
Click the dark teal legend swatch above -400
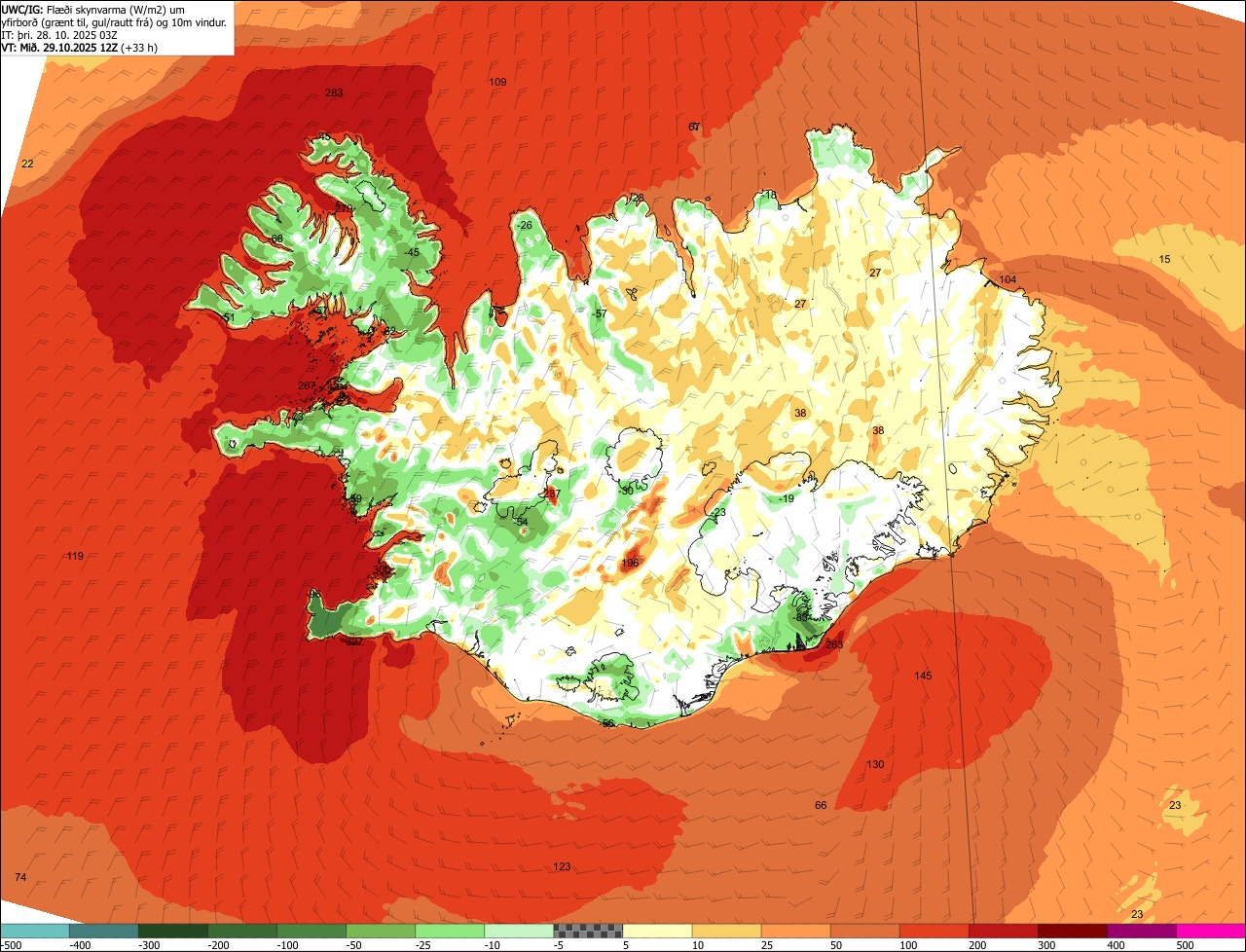point(103,931)
